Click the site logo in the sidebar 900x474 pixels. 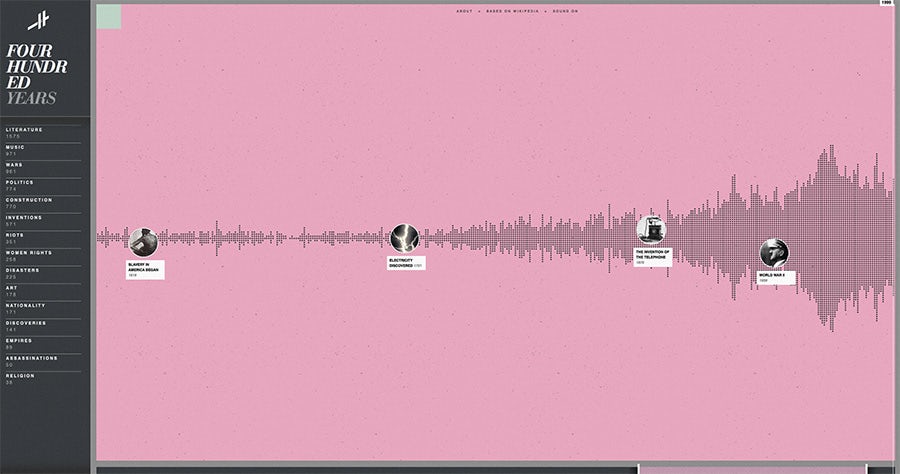(39, 20)
